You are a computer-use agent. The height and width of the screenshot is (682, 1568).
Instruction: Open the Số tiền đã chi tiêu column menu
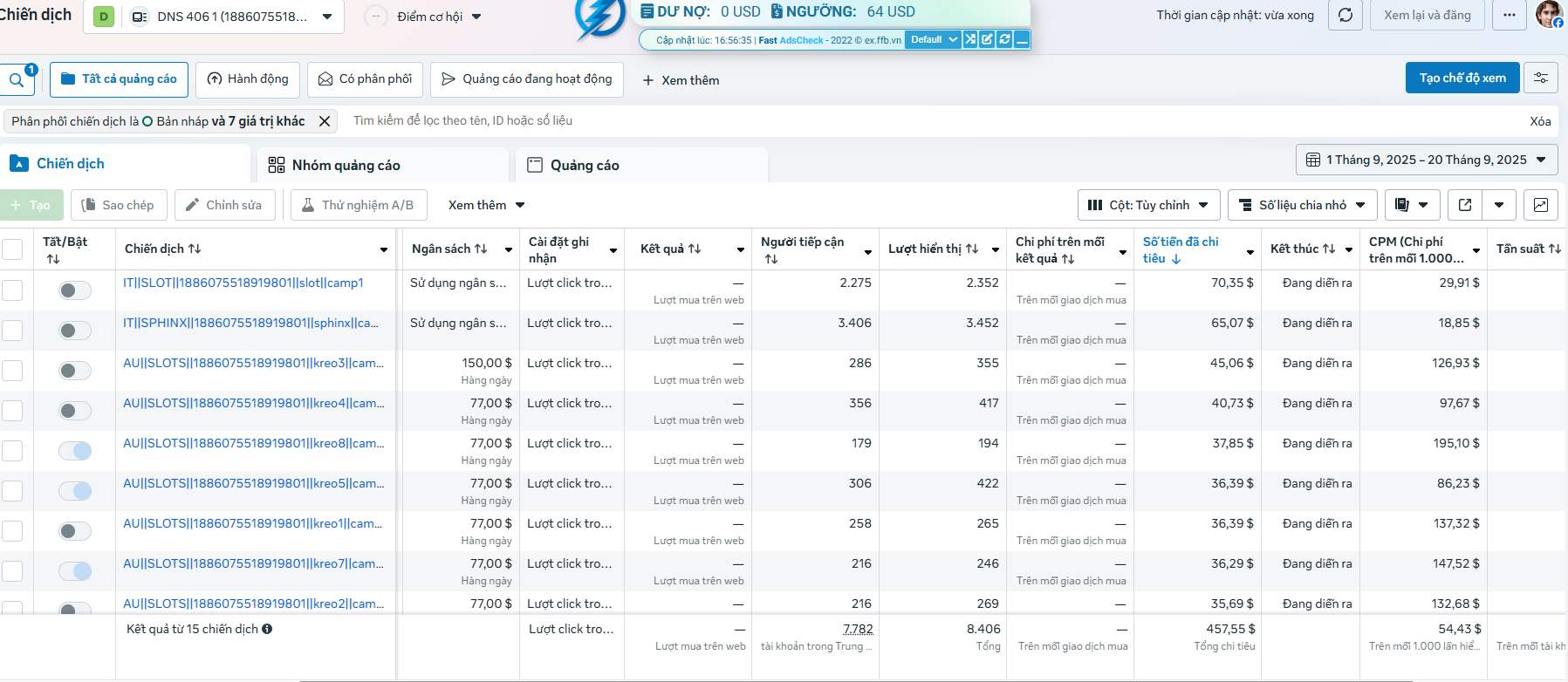point(1250,252)
